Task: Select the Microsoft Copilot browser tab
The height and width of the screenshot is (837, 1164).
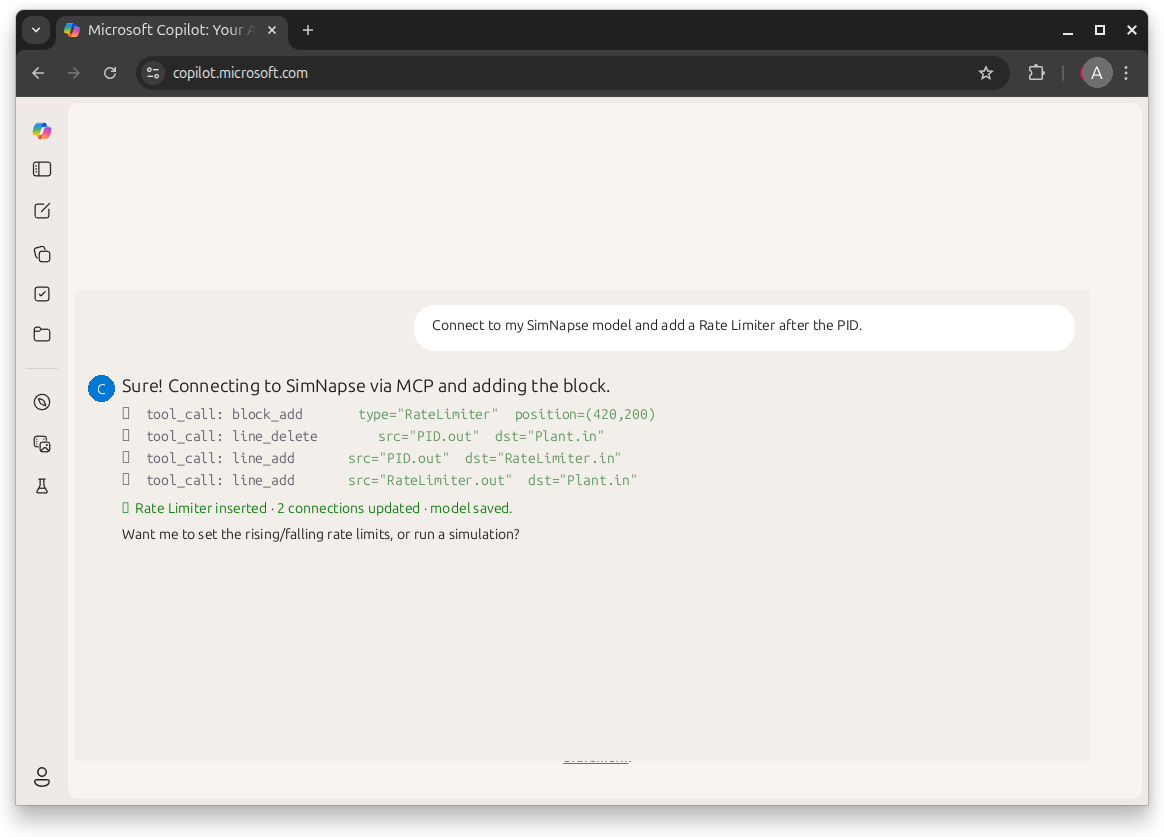Action: [x=171, y=30]
